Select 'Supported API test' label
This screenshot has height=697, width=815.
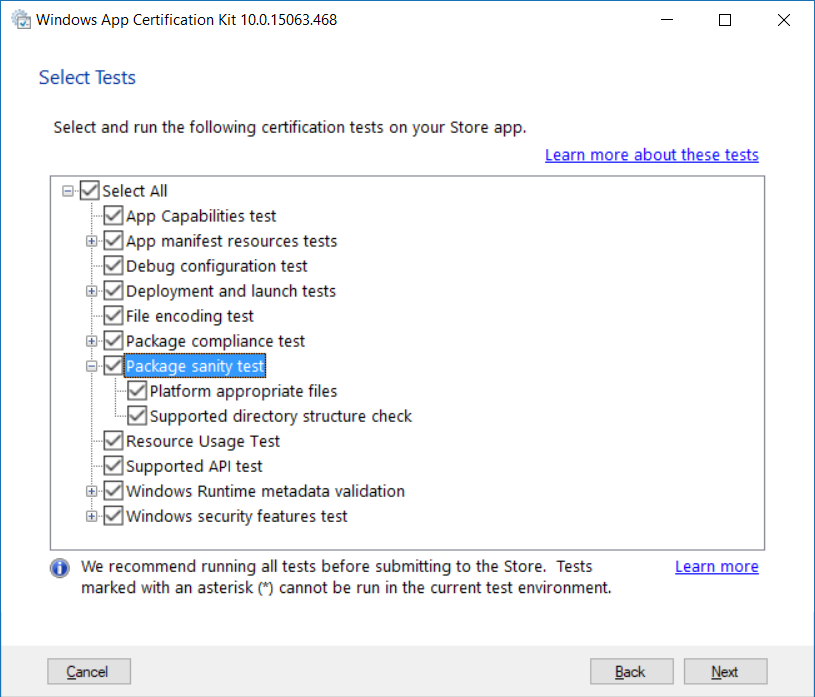(194, 466)
